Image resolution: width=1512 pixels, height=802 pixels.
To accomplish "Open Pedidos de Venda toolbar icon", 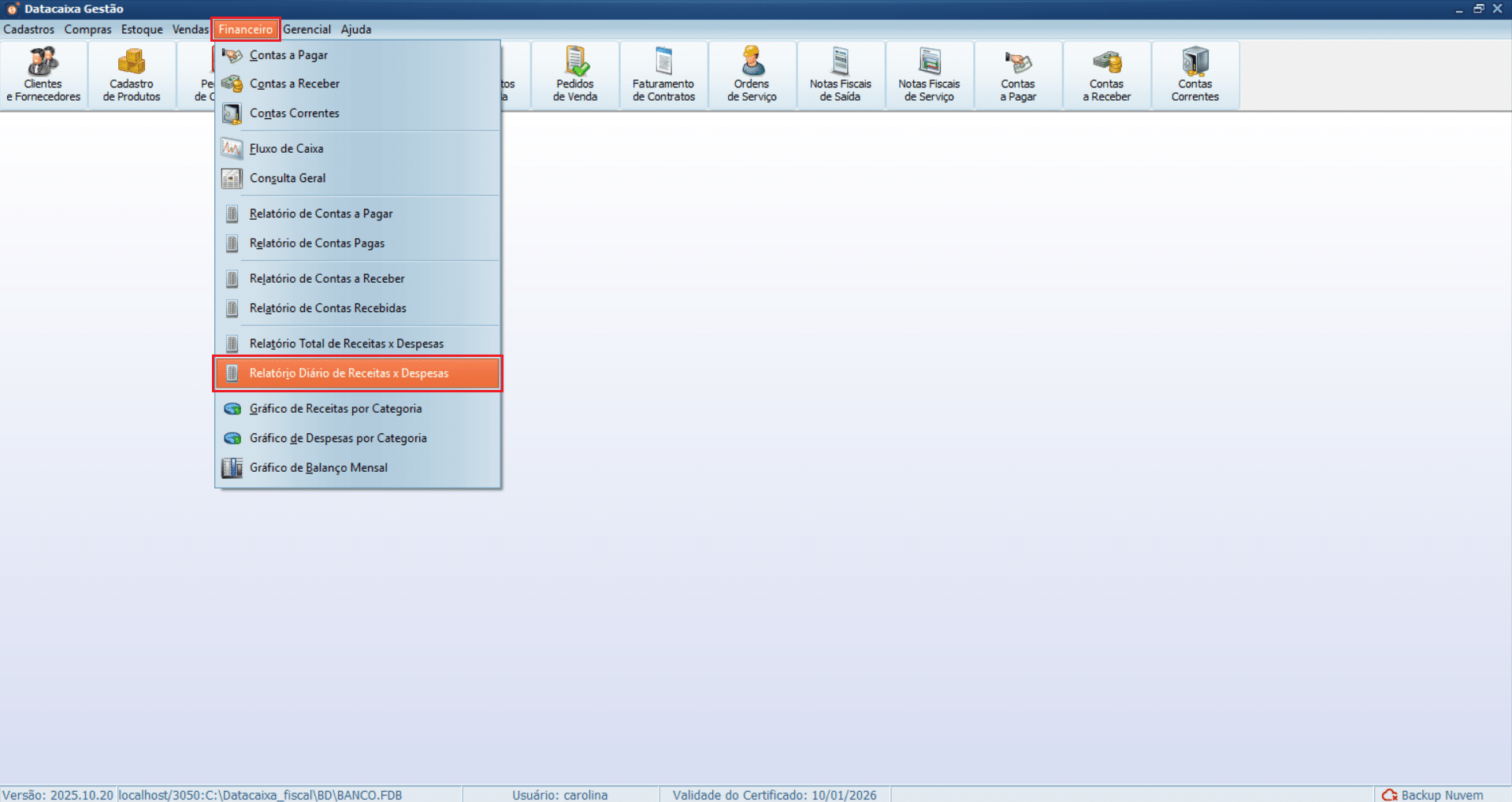I will (575, 75).
